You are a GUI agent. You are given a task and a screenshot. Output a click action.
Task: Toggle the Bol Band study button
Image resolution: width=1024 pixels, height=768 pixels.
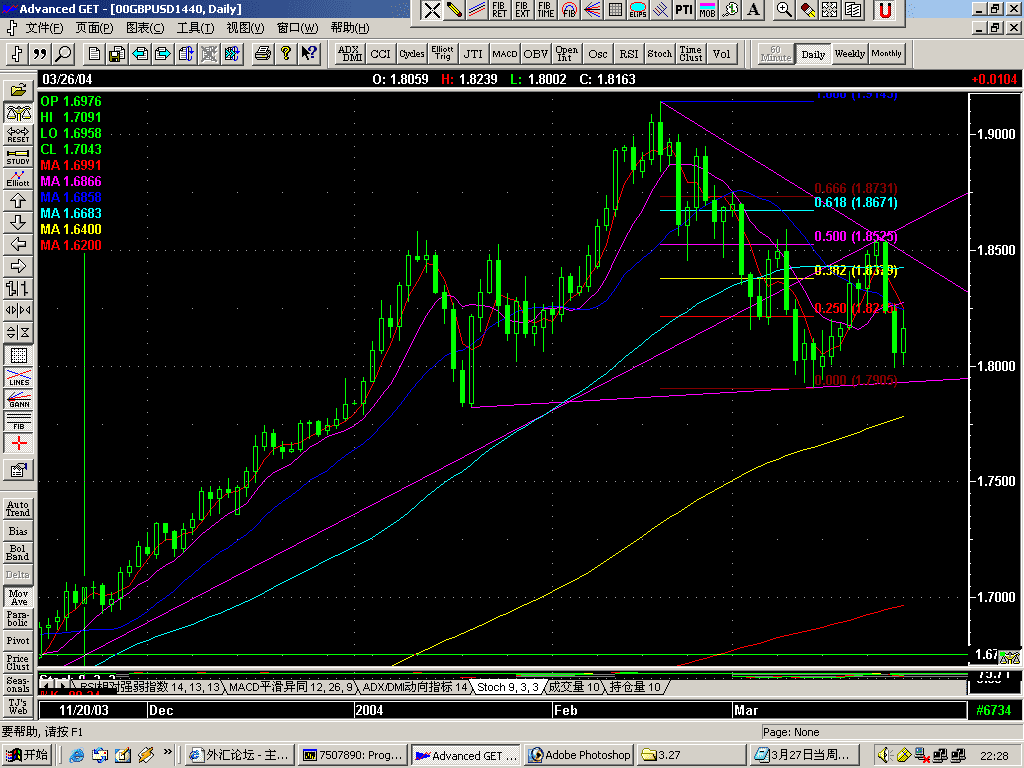18,552
